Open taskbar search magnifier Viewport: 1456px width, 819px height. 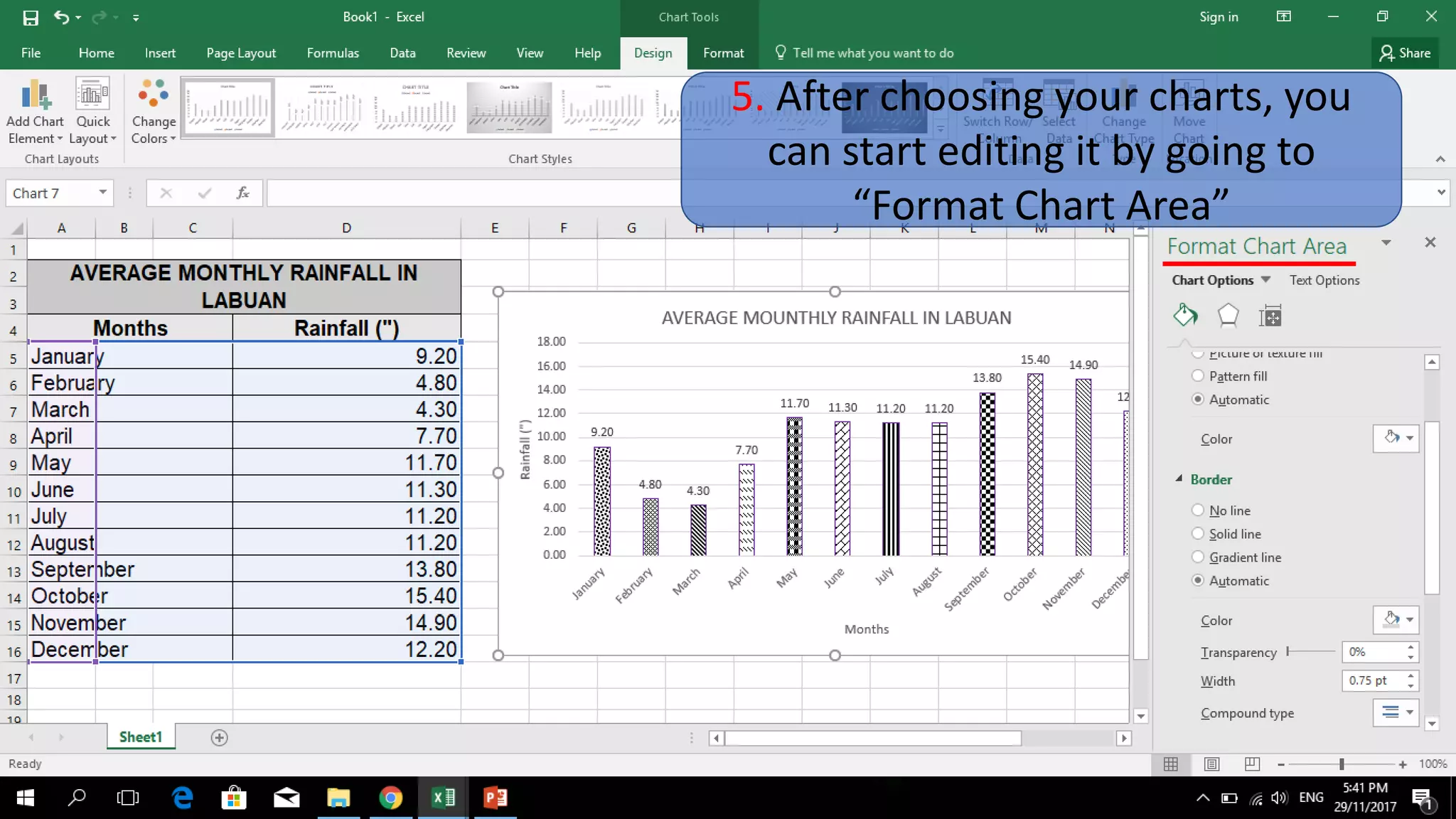pyautogui.click(x=77, y=798)
